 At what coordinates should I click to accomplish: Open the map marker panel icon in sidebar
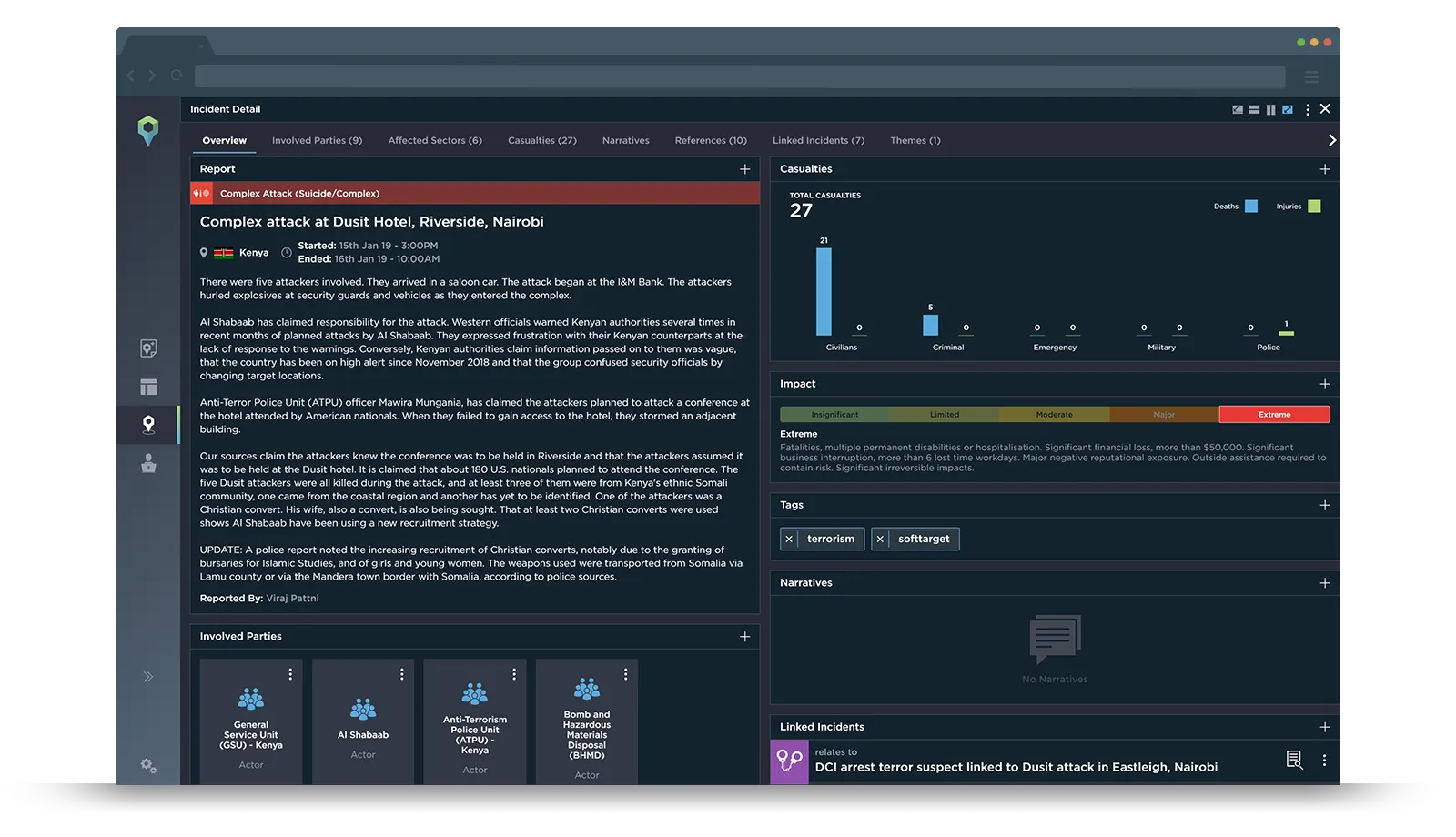click(148, 348)
